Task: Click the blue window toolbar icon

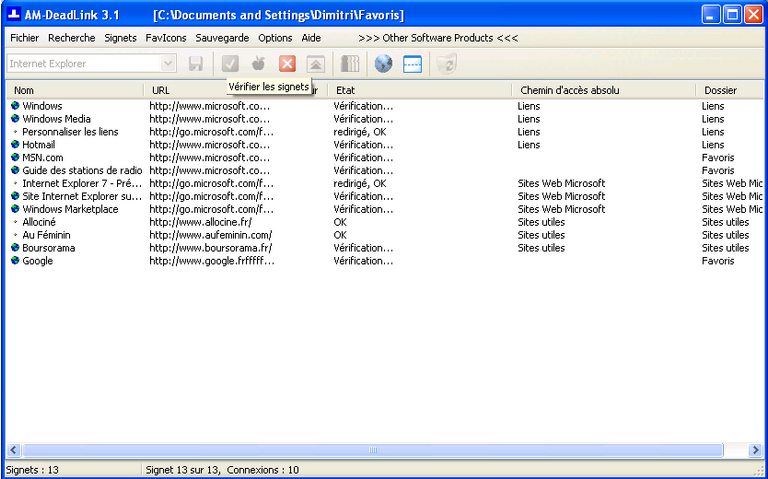Action: pyautogui.click(x=412, y=64)
